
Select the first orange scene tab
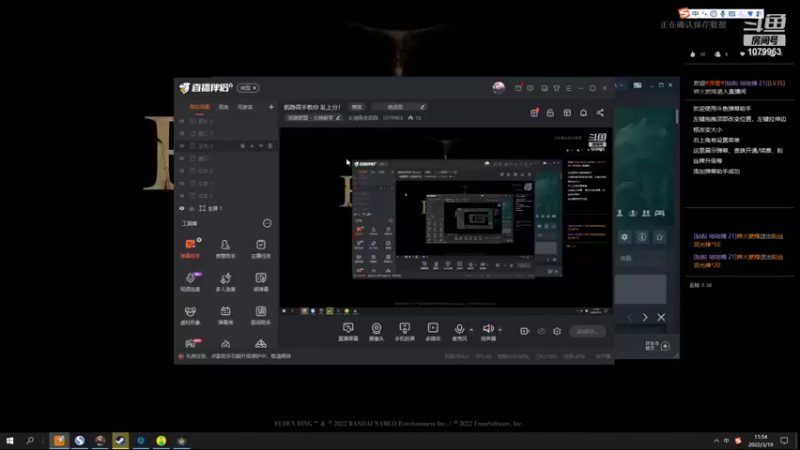(199, 107)
